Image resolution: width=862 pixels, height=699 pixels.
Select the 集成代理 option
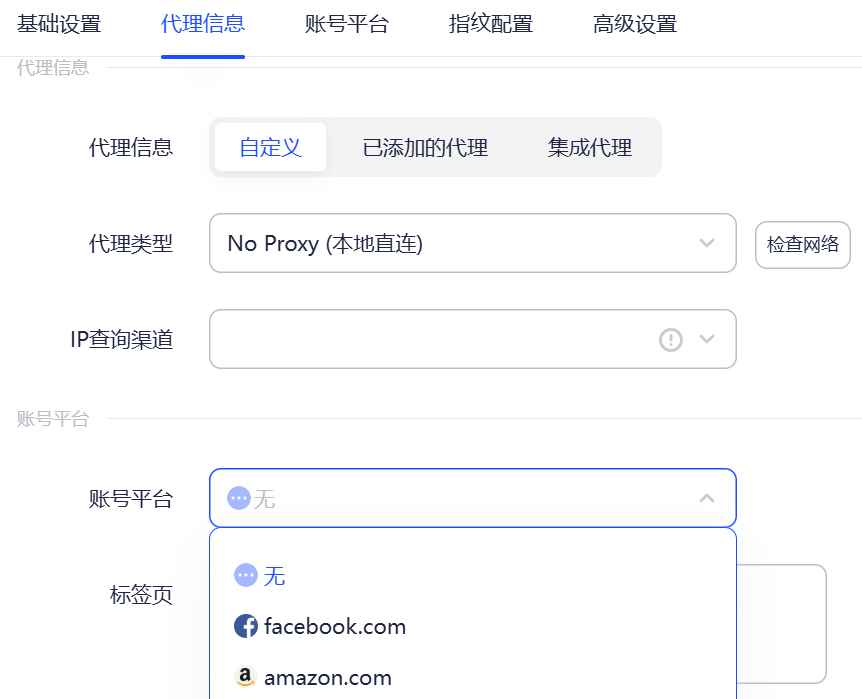[x=588, y=146]
